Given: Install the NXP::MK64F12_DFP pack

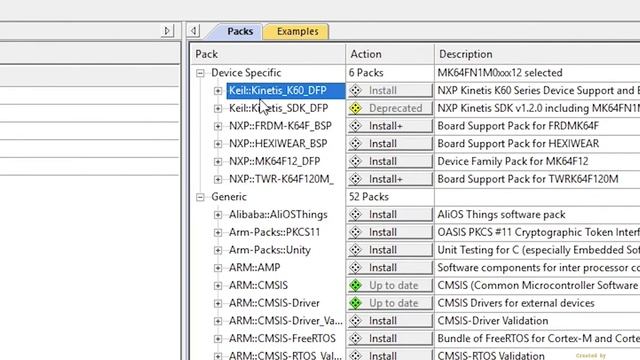Looking at the screenshot, I should 390,161.
